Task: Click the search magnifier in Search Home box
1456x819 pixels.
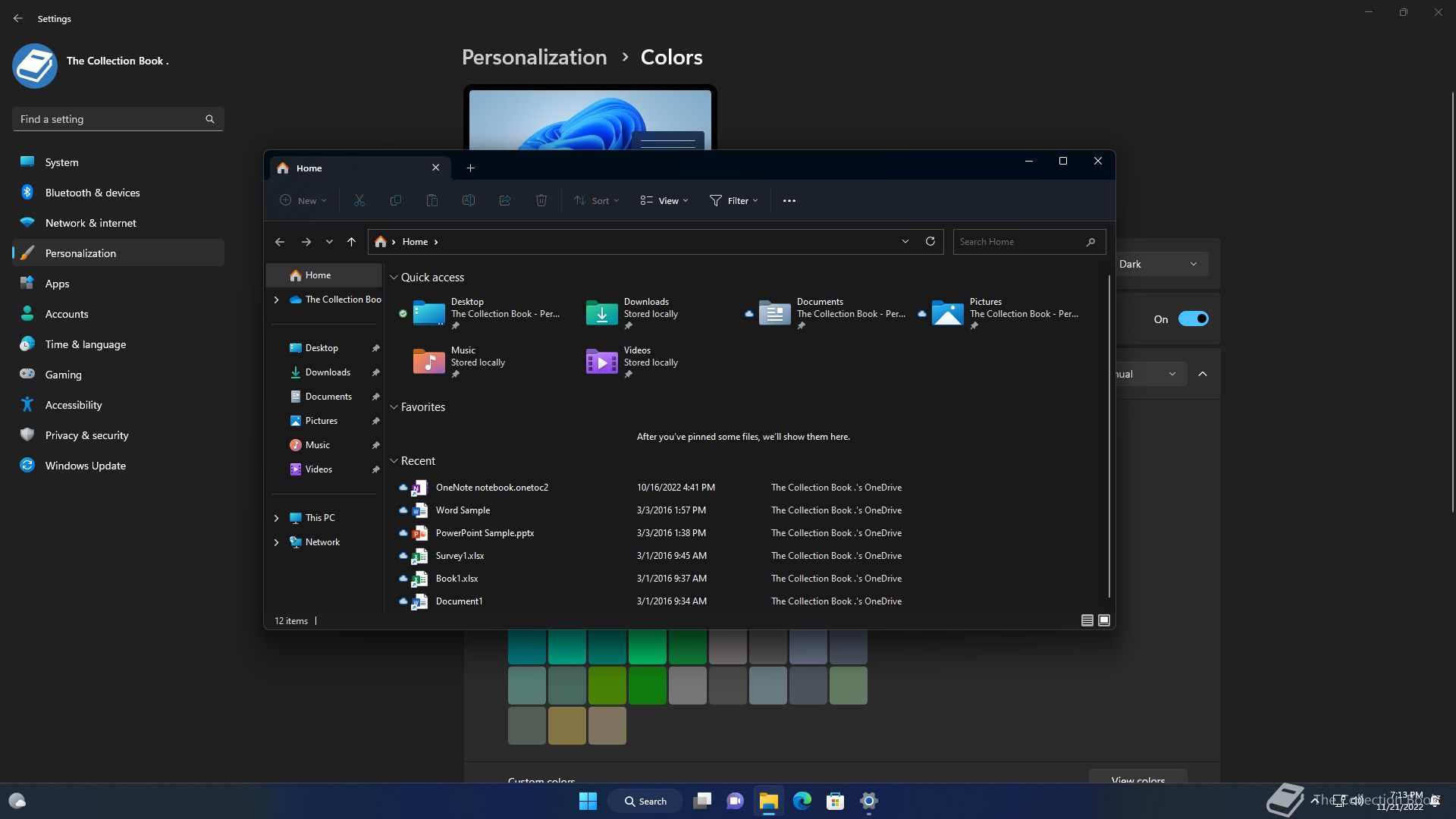Action: [x=1090, y=242]
